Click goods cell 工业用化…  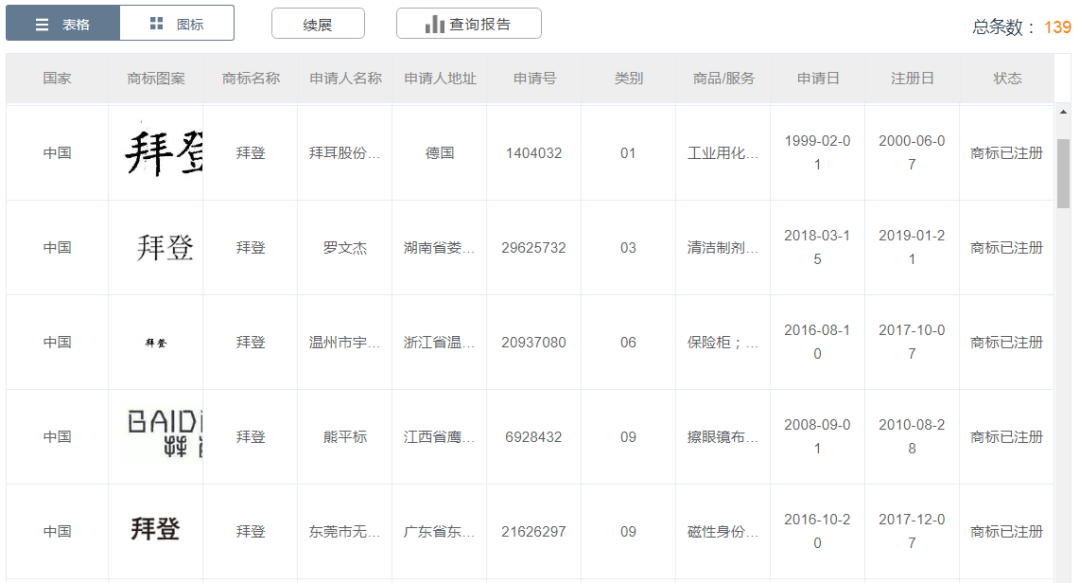(723, 153)
